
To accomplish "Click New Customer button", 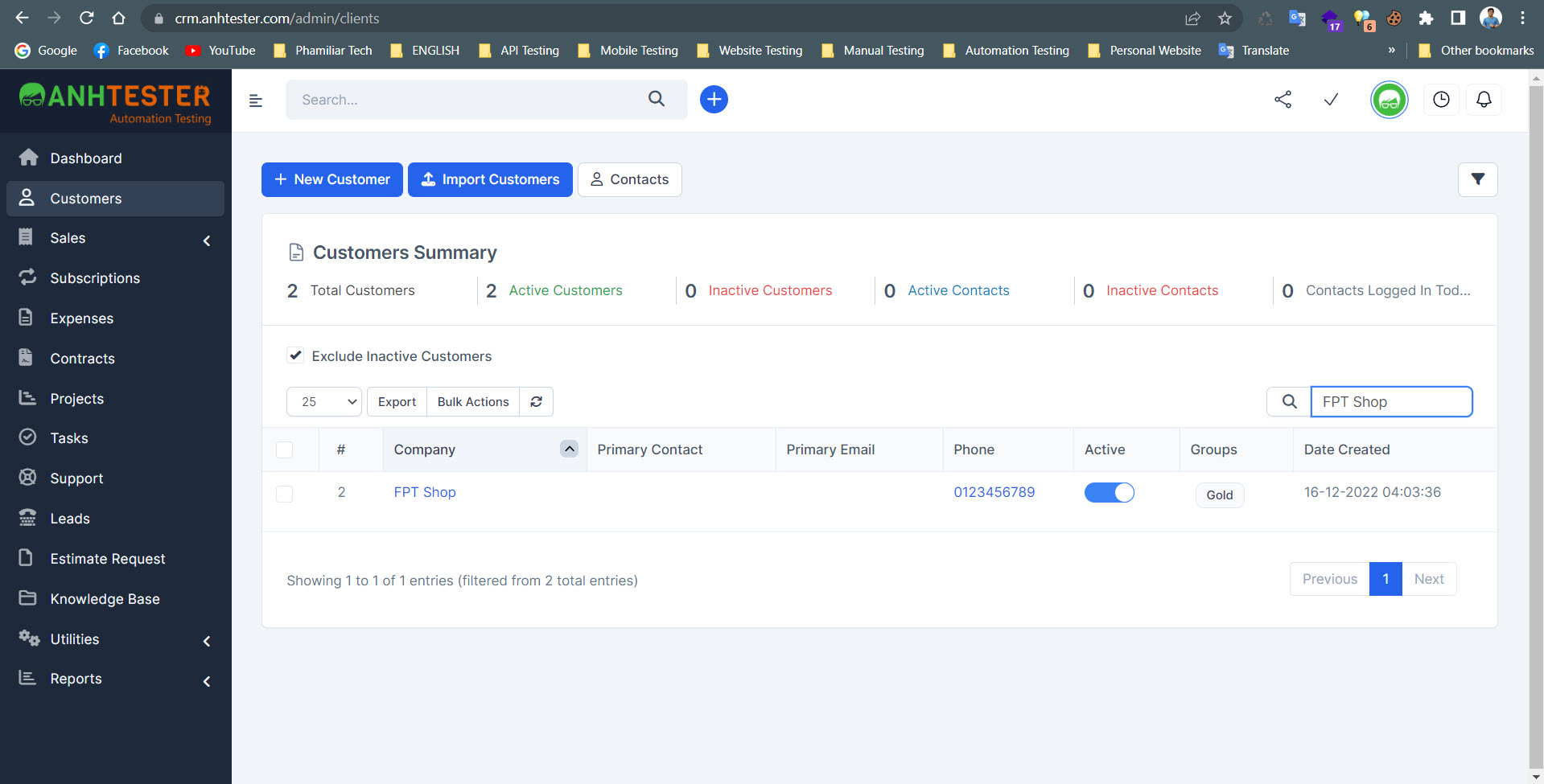I will pyautogui.click(x=331, y=179).
